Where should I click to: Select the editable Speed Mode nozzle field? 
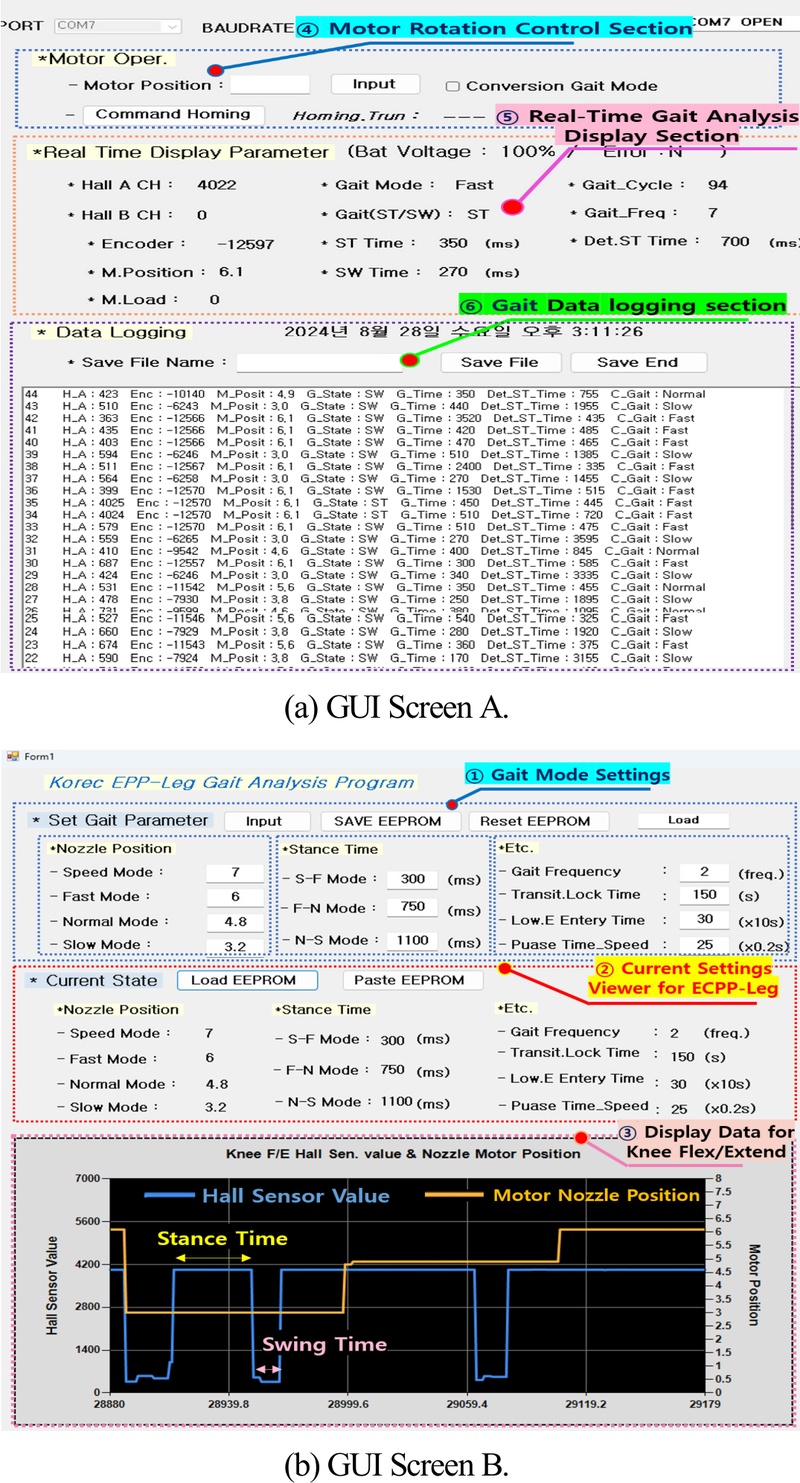234,871
